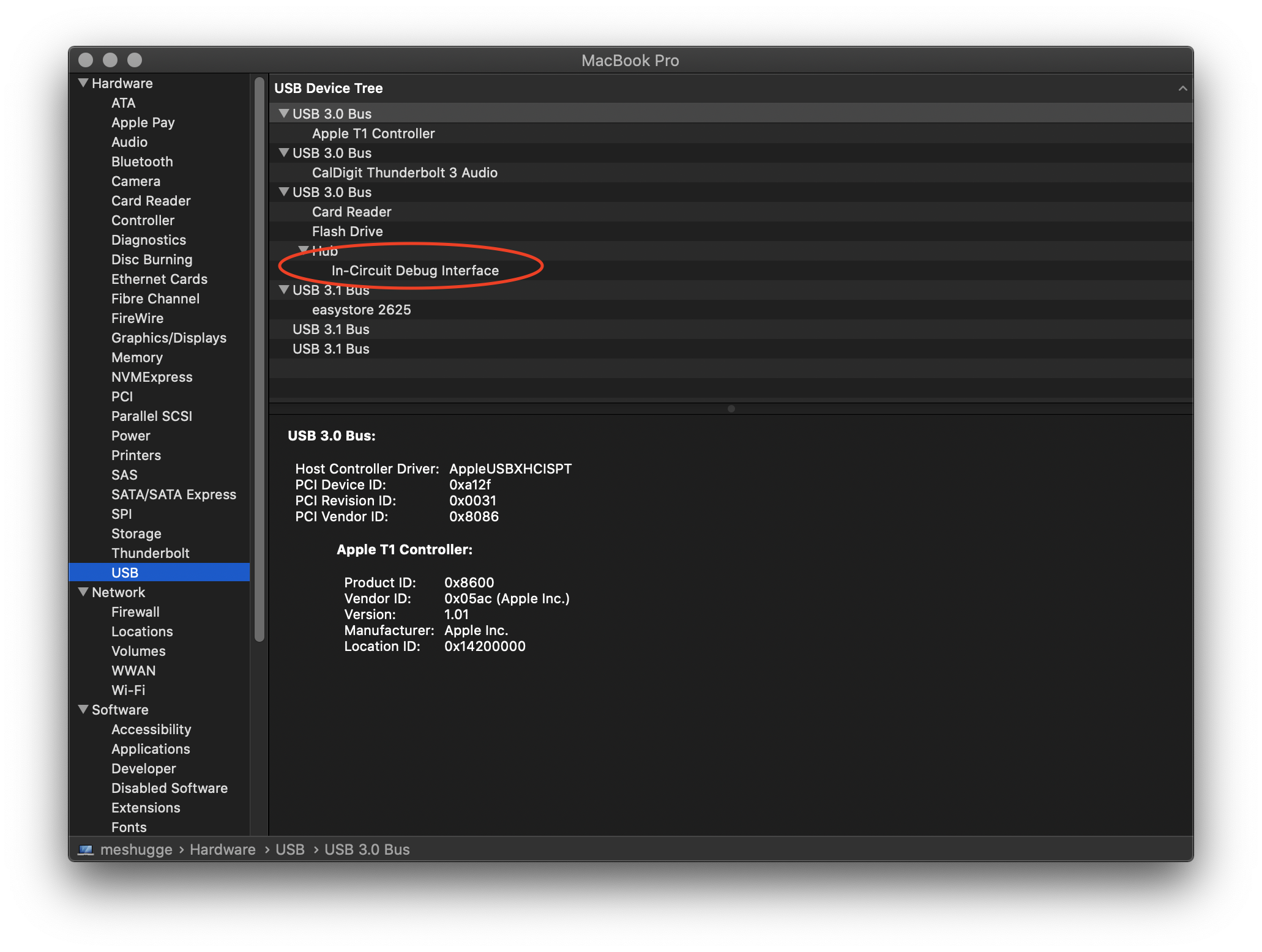Collapse the first USB 3.0 Bus triangle above Apple T1 Controller

(283, 113)
